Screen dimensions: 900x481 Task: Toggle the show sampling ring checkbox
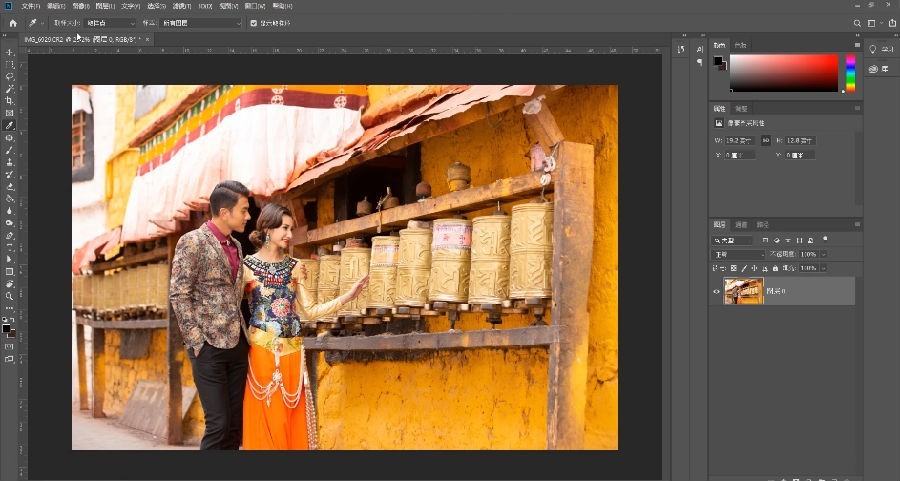(x=253, y=22)
